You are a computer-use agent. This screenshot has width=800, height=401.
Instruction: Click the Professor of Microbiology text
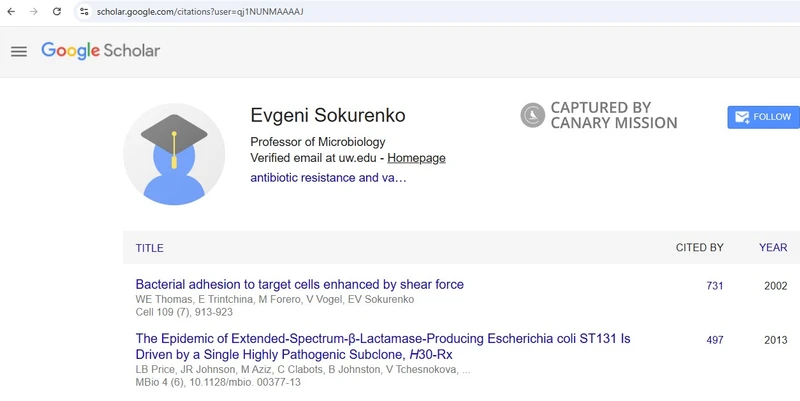click(x=317, y=142)
